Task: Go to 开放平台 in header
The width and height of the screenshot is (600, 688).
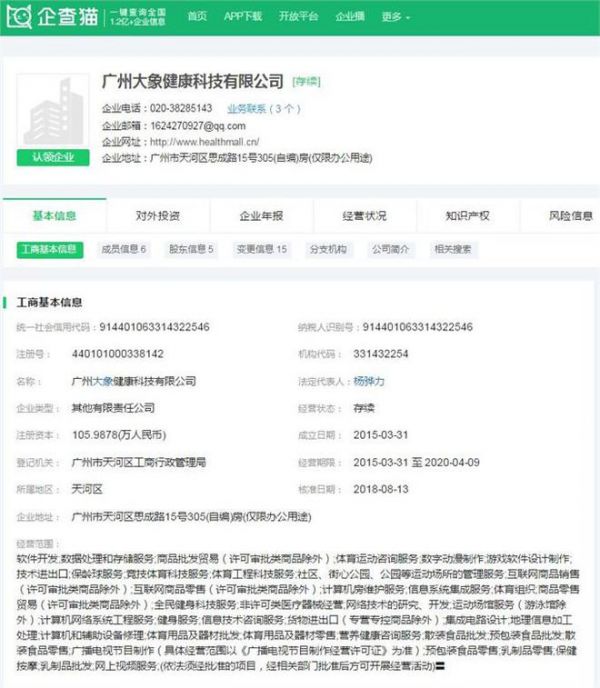Action: [x=298, y=16]
